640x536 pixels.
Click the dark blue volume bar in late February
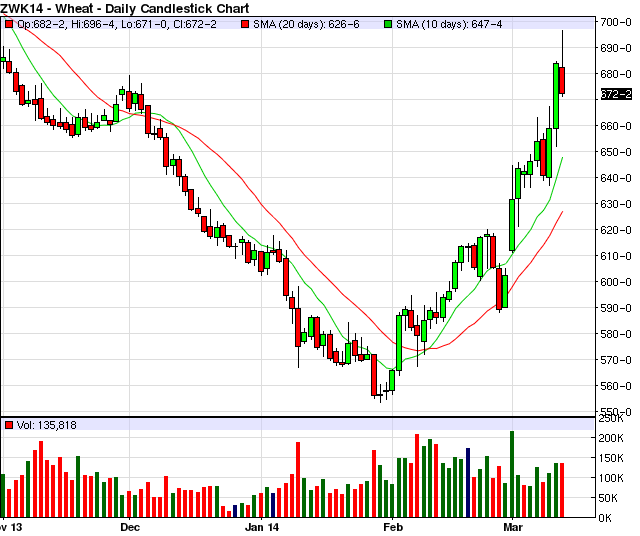point(468,483)
